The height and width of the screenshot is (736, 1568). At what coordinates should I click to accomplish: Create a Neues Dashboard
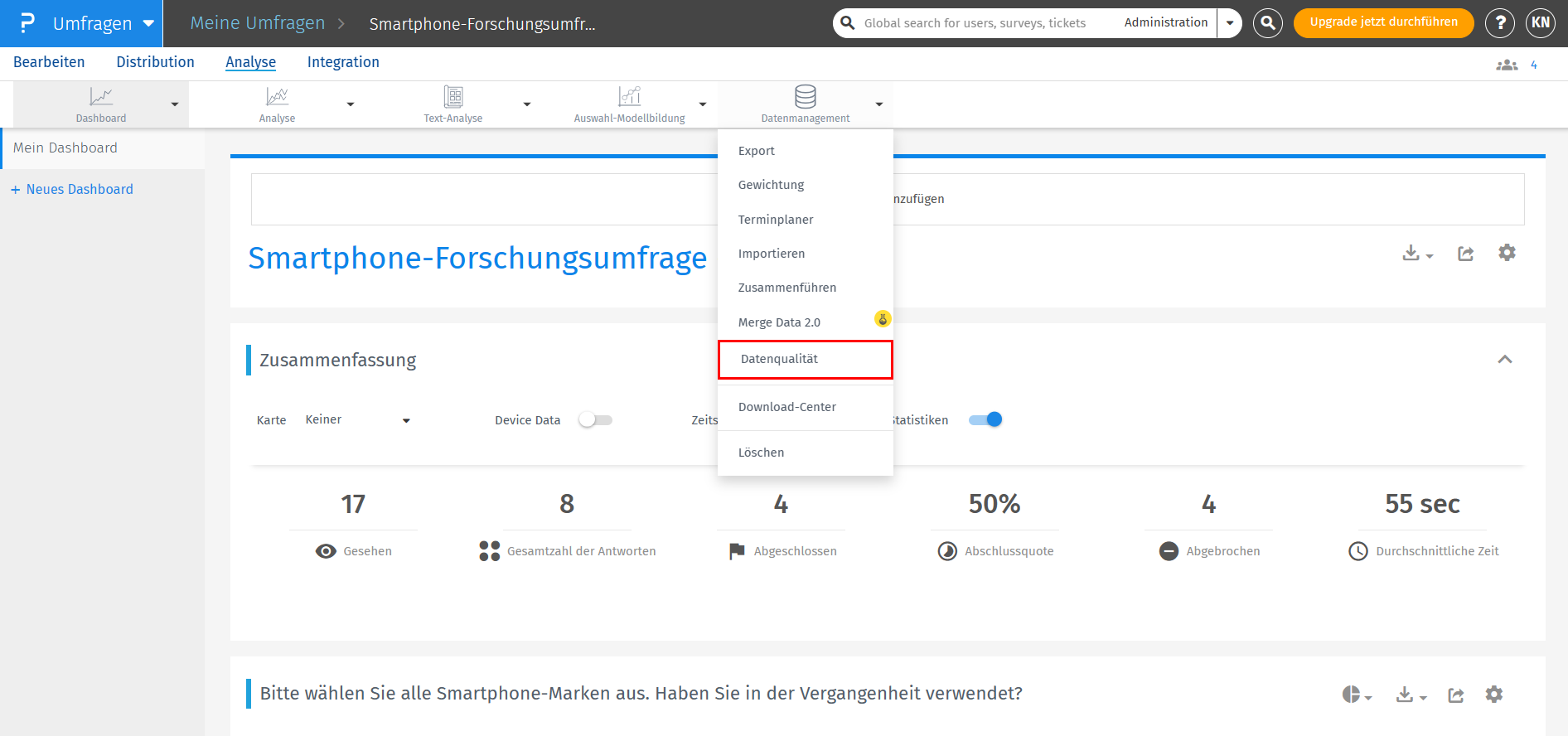pyautogui.click(x=72, y=190)
